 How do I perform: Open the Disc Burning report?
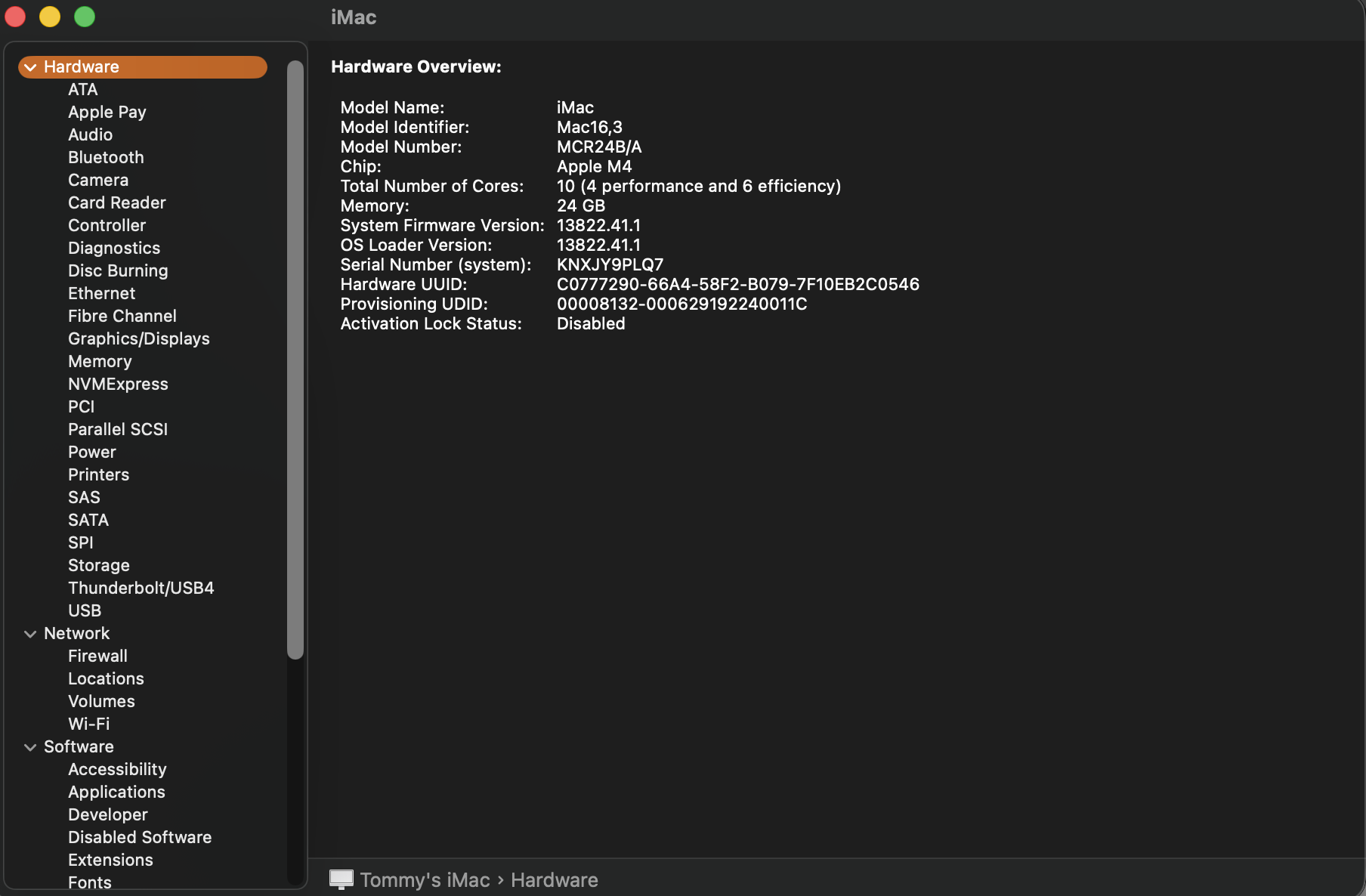click(117, 270)
